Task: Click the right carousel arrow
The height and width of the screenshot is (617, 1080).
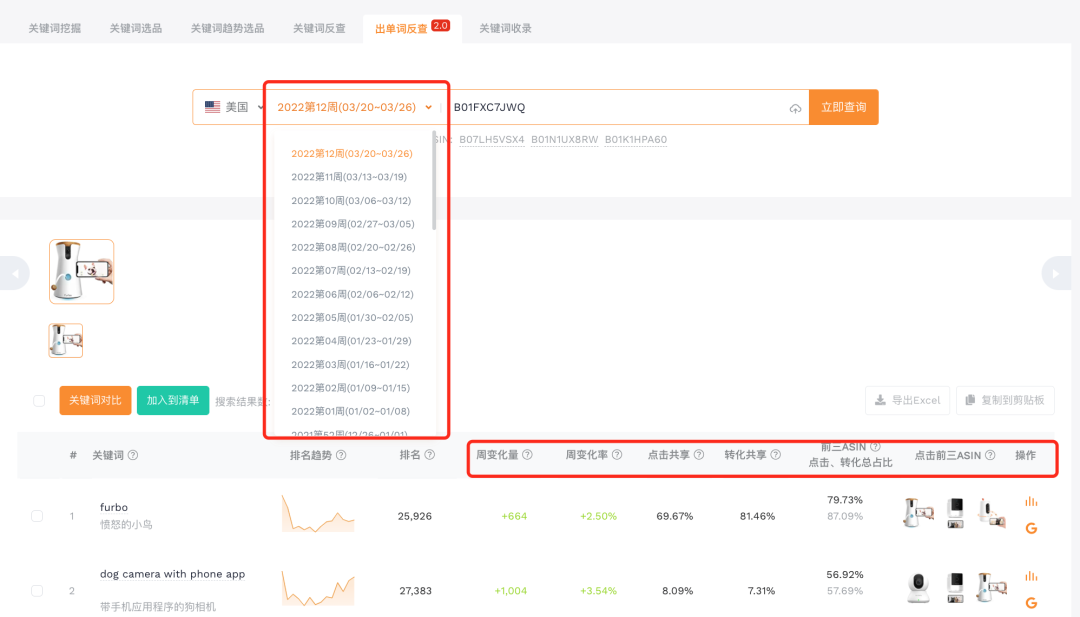Action: pyautogui.click(x=1059, y=273)
